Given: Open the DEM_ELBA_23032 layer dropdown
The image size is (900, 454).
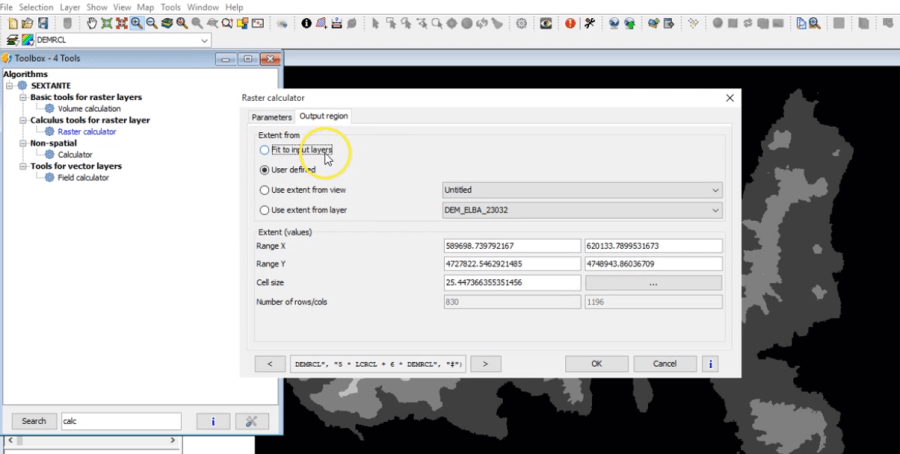Looking at the screenshot, I should click(x=581, y=210).
